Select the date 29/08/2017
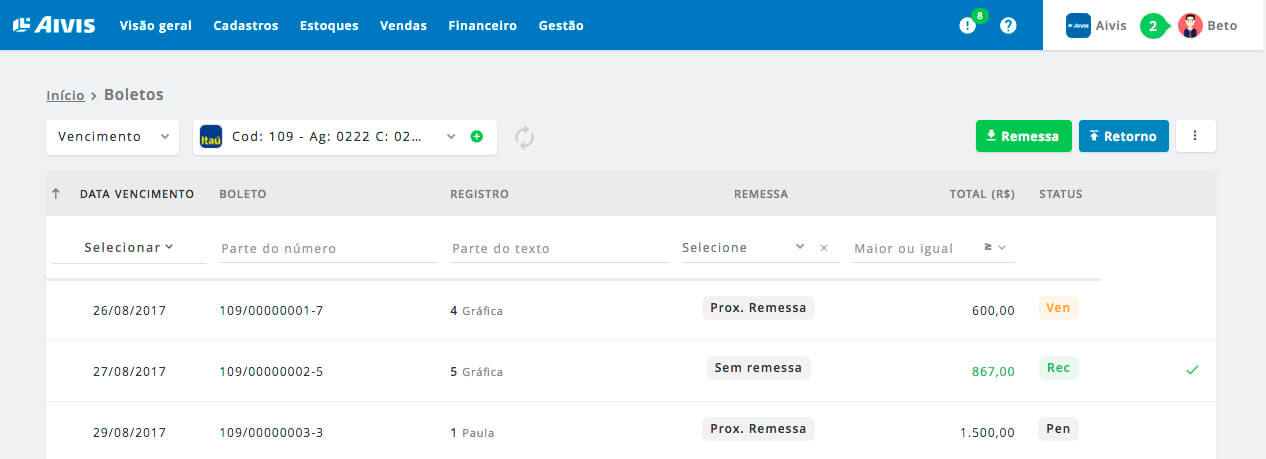1266x459 pixels. pyautogui.click(x=129, y=433)
